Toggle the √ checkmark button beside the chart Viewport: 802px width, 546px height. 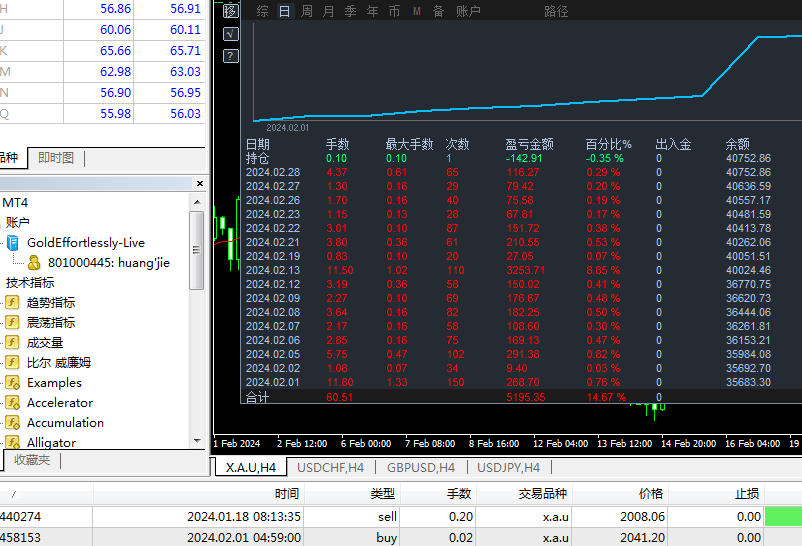(231, 34)
